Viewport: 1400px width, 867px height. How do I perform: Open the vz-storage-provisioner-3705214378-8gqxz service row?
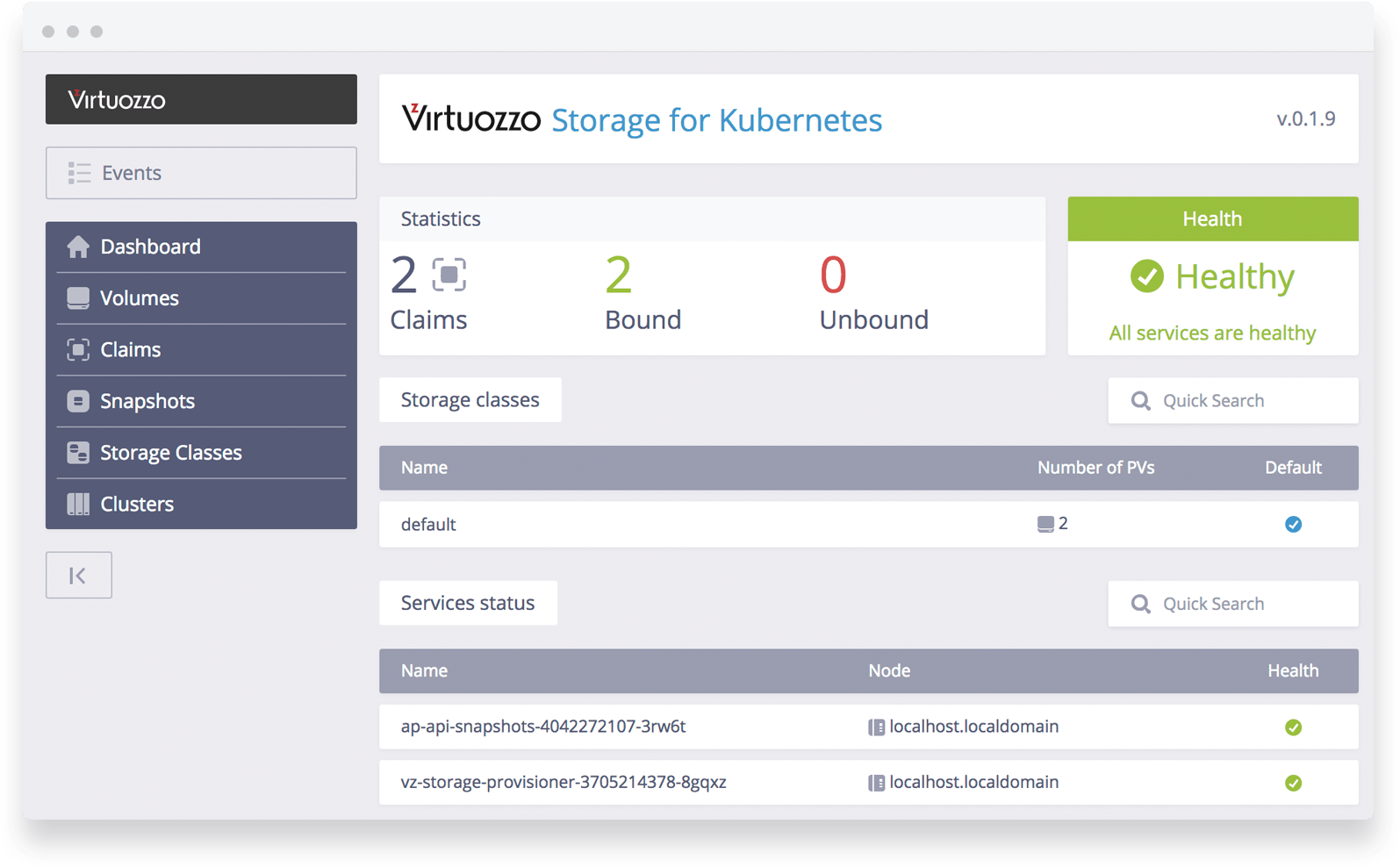point(869,782)
